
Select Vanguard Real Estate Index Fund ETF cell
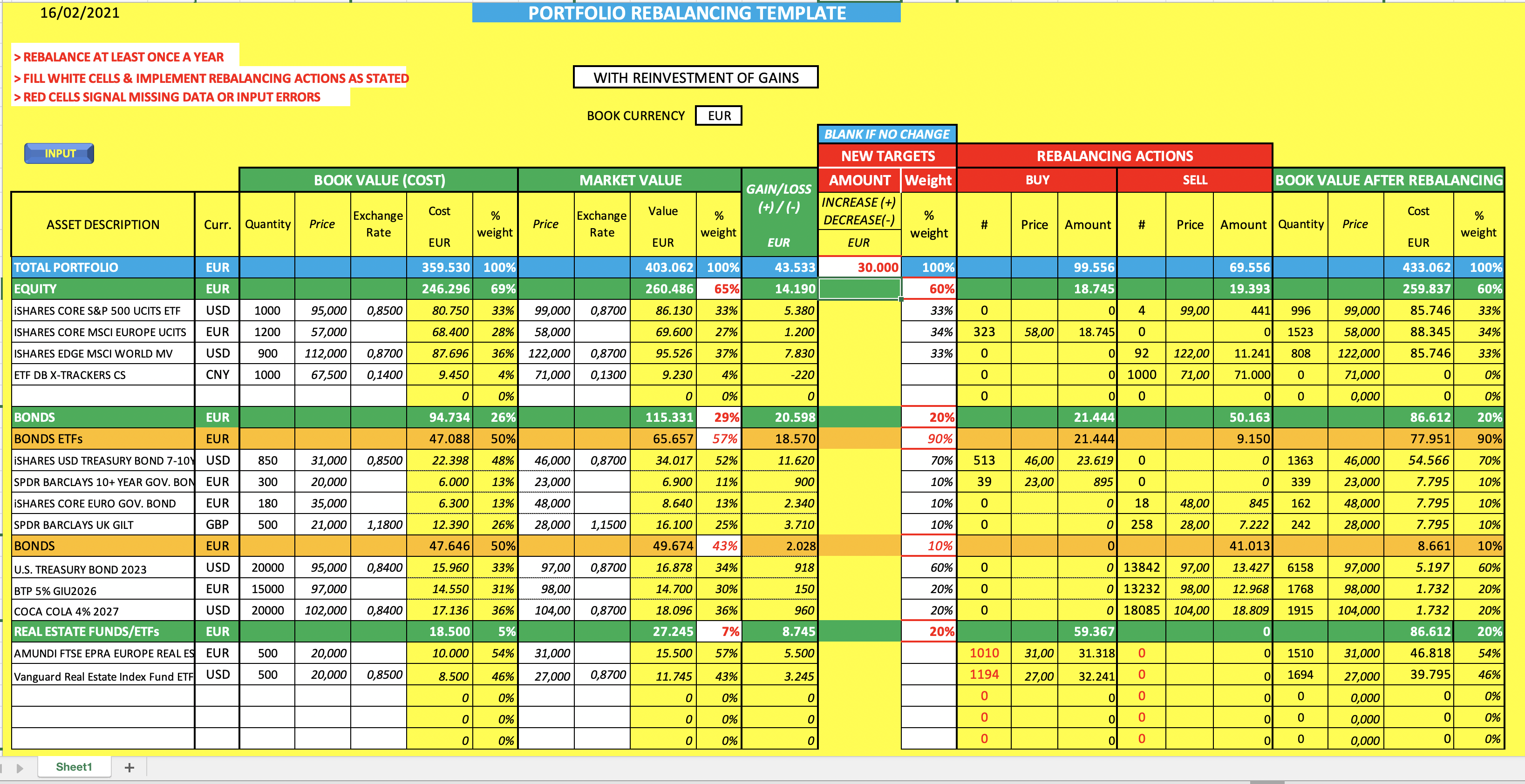tap(103, 675)
